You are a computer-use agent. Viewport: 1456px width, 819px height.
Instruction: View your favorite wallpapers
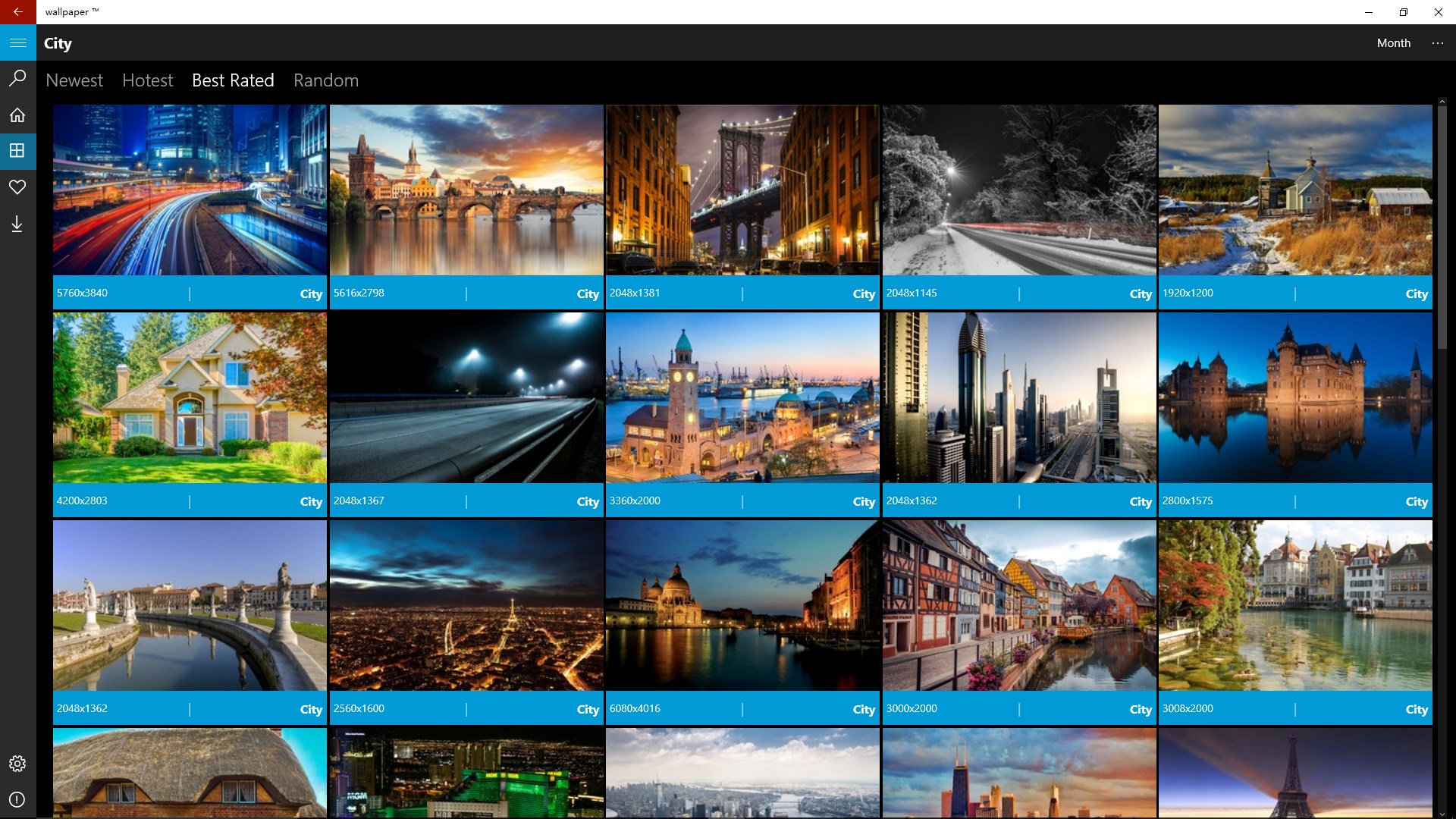[x=17, y=187]
